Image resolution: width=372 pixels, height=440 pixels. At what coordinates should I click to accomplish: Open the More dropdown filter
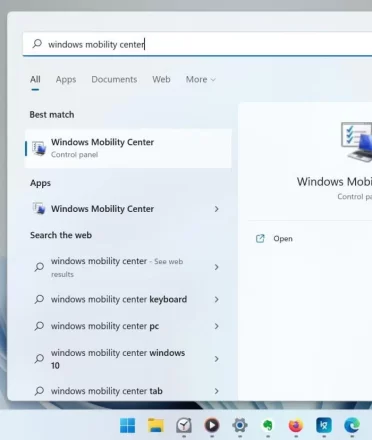[x=201, y=79]
